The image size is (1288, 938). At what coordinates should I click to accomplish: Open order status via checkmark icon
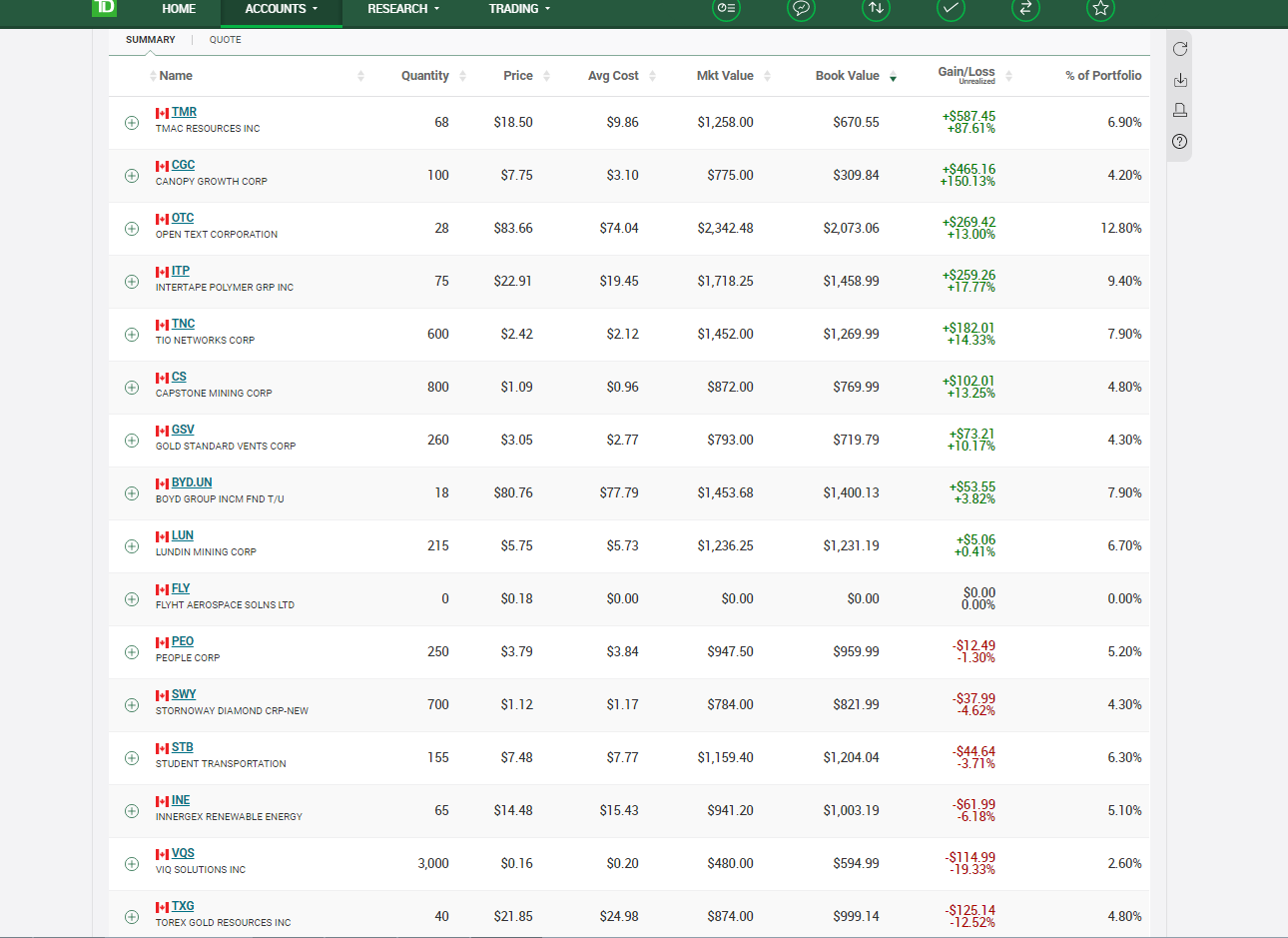(x=951, y=10)
